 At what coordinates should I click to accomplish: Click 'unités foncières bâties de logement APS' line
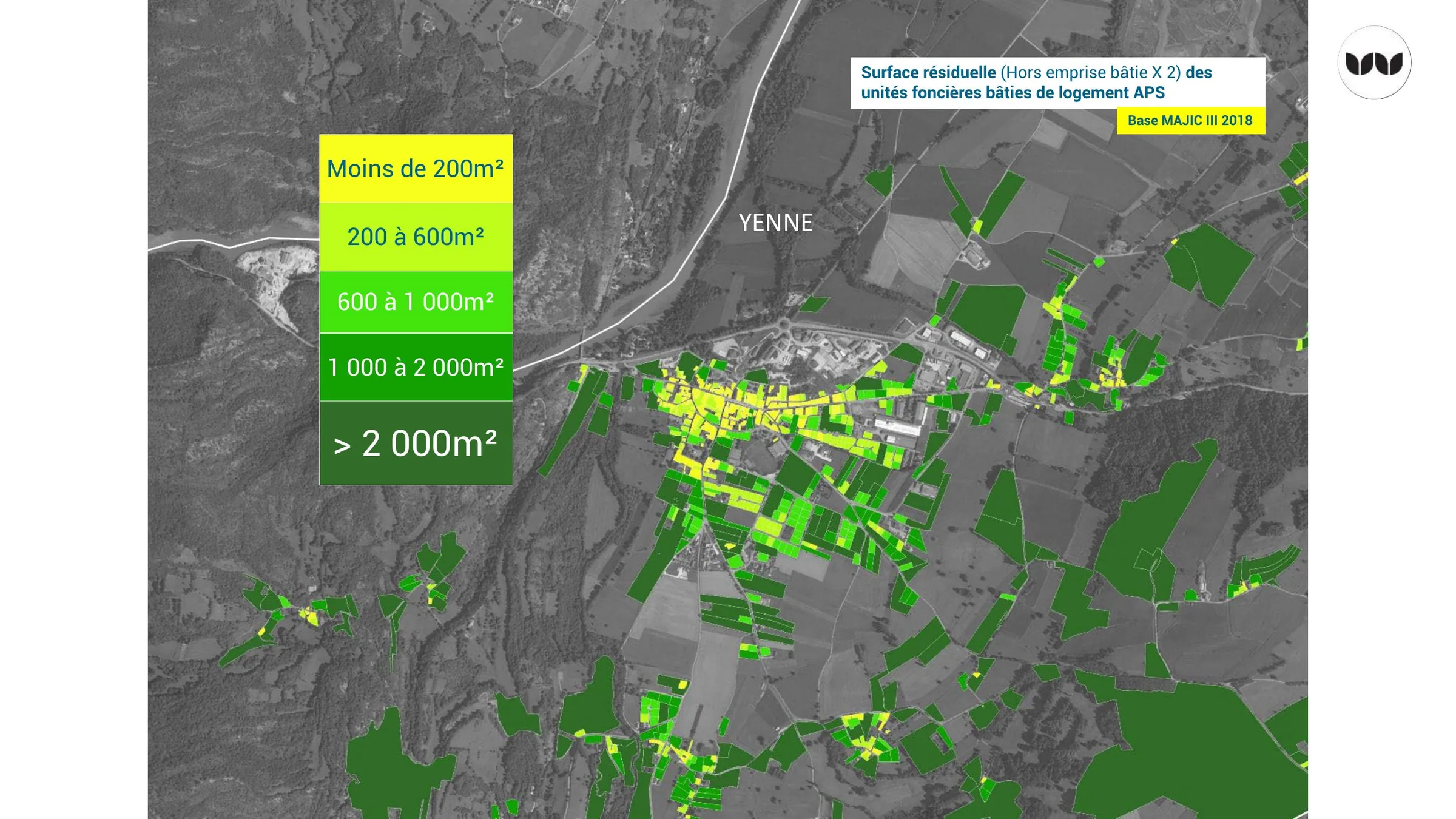tap(1013, 93)
